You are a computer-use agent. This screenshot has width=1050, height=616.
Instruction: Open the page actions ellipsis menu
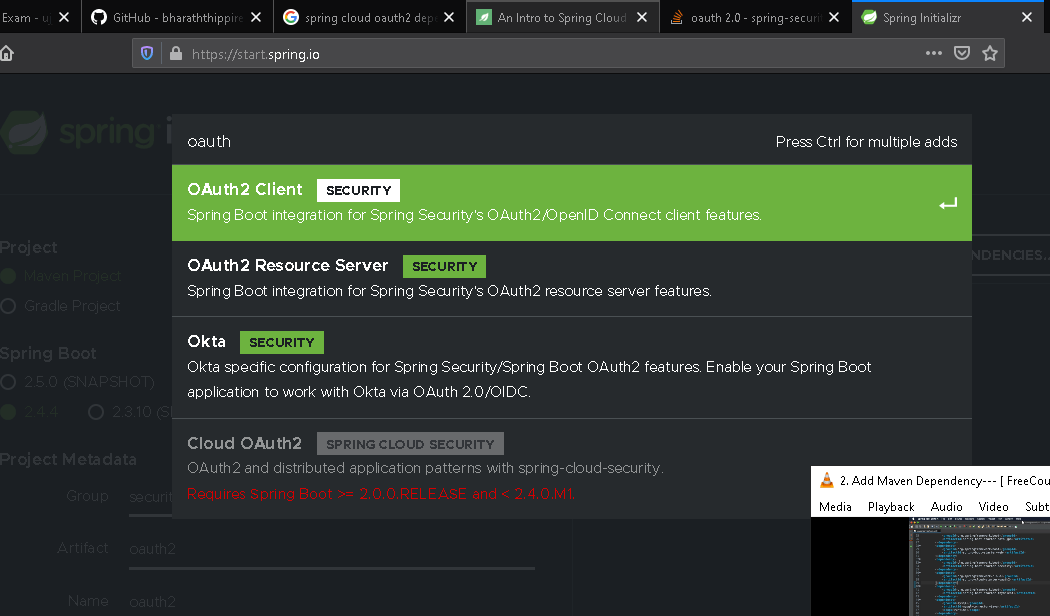[x=933, y=53]
